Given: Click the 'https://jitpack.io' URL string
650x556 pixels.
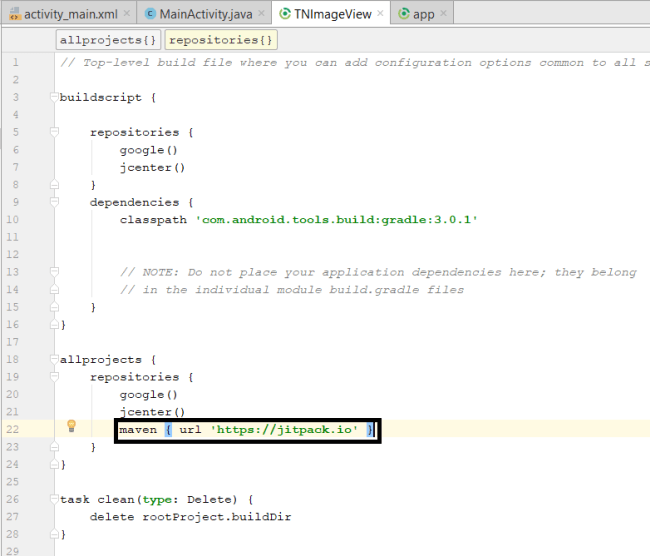Looking at the screenshot, I should pyautogui.click(x=284, y=429).
